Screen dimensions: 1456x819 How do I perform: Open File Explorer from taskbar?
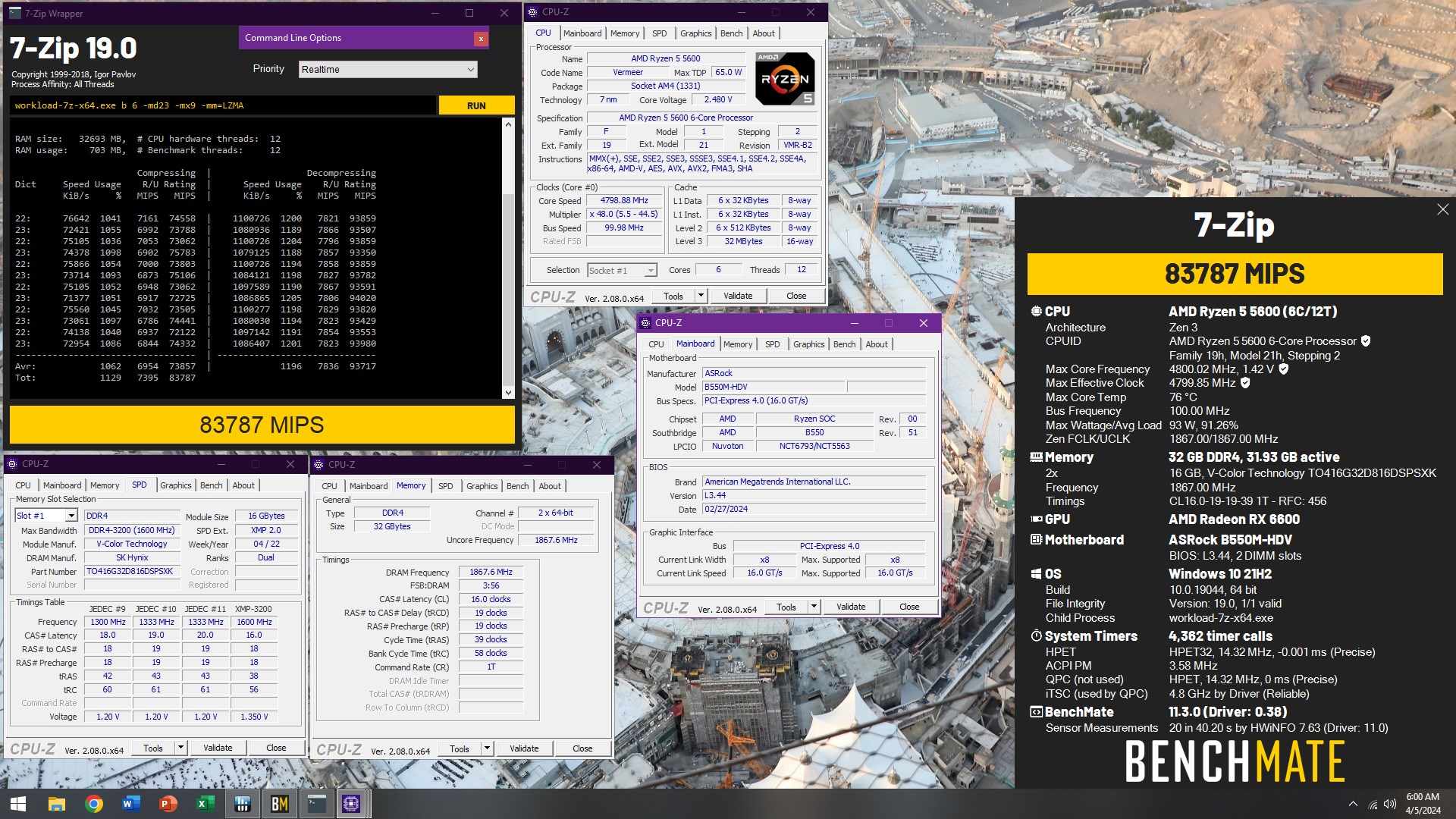coord(56,804)
